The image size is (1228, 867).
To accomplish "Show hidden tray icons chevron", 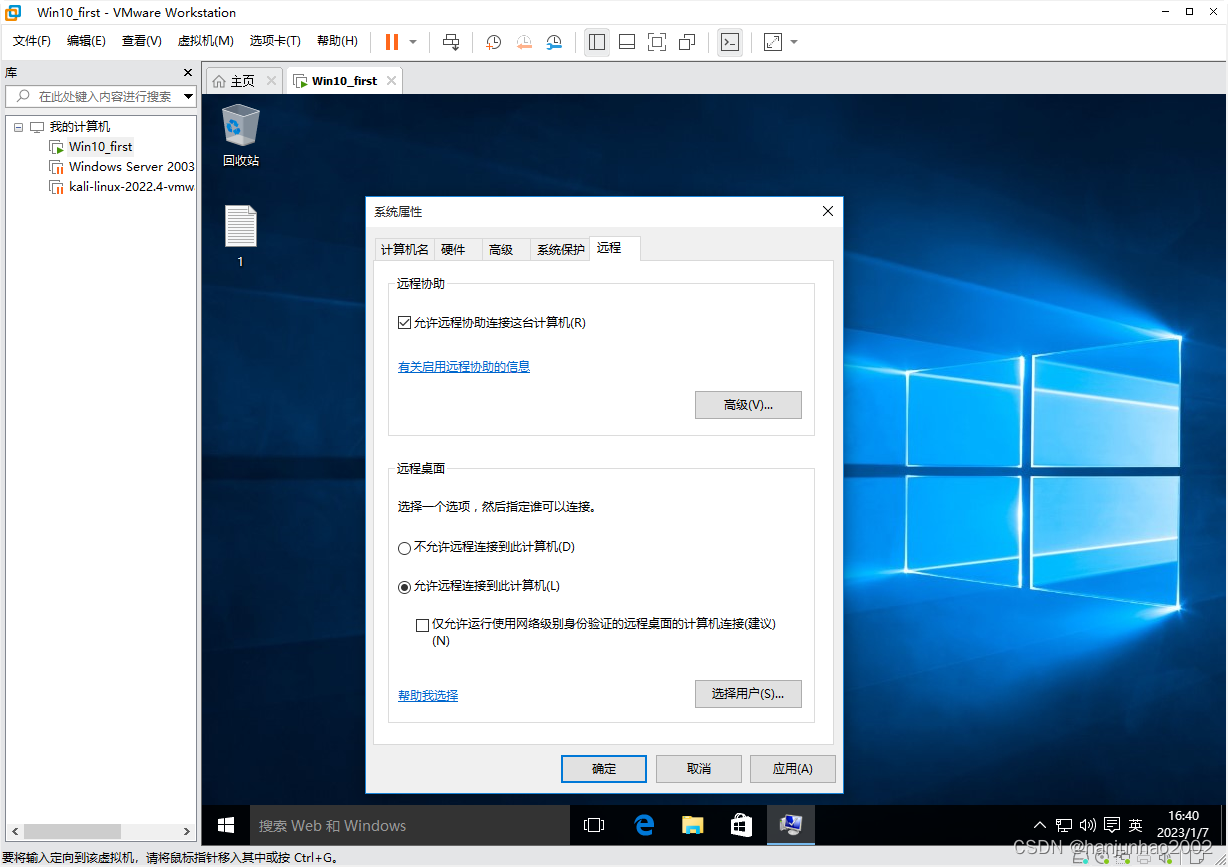I will [x=1040, y=826].
